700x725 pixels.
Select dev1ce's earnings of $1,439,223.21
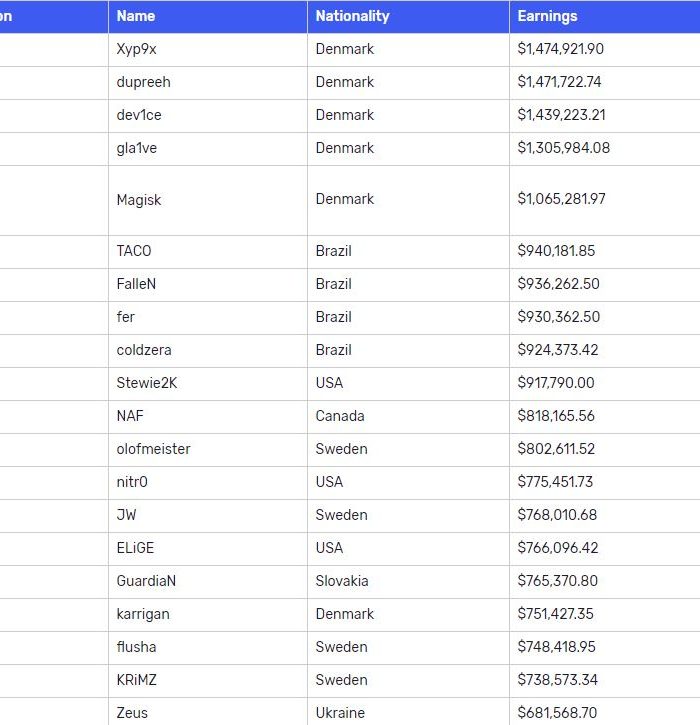coord(561,115)
